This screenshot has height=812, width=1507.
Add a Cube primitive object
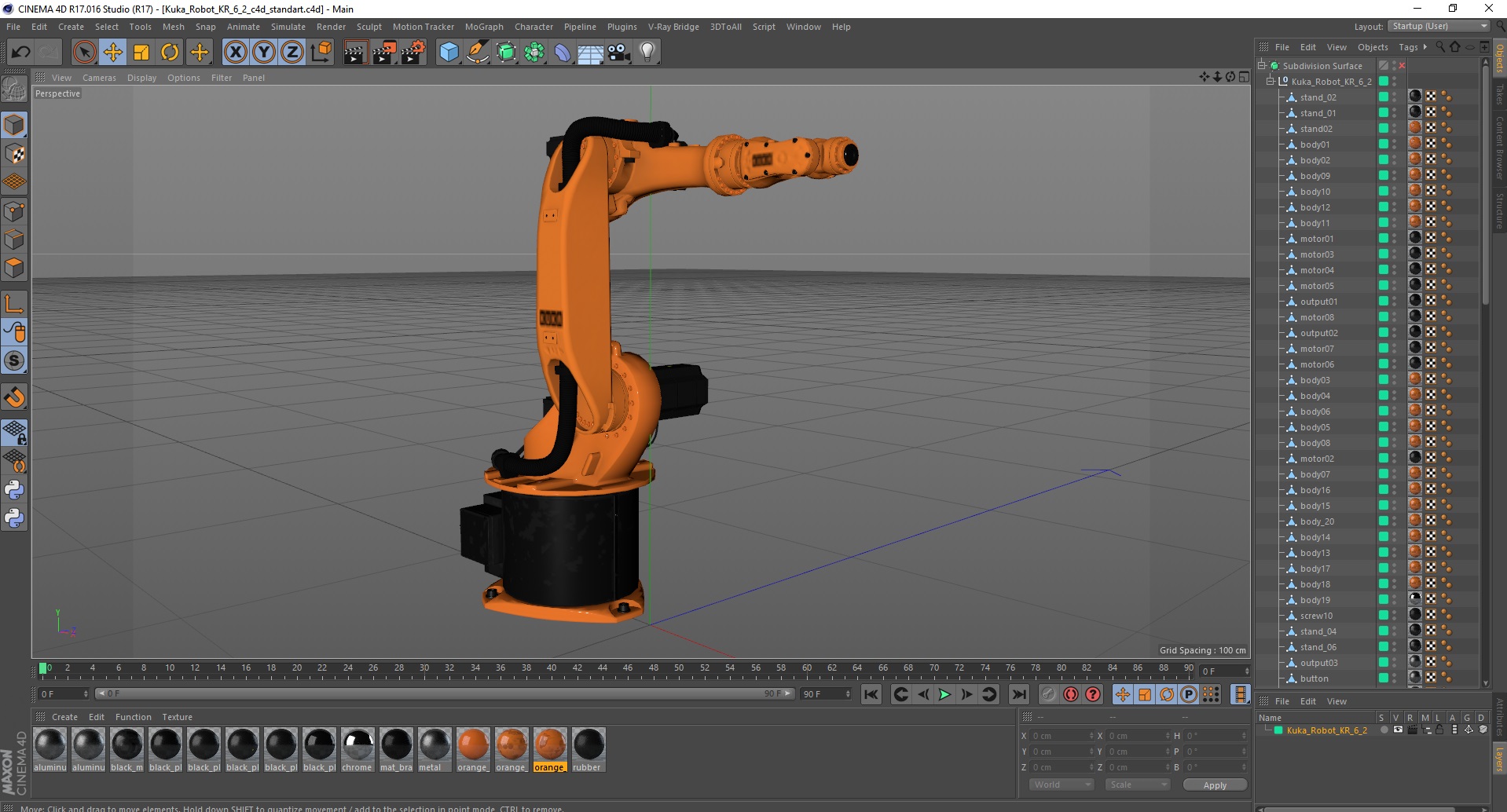(449, 53)
